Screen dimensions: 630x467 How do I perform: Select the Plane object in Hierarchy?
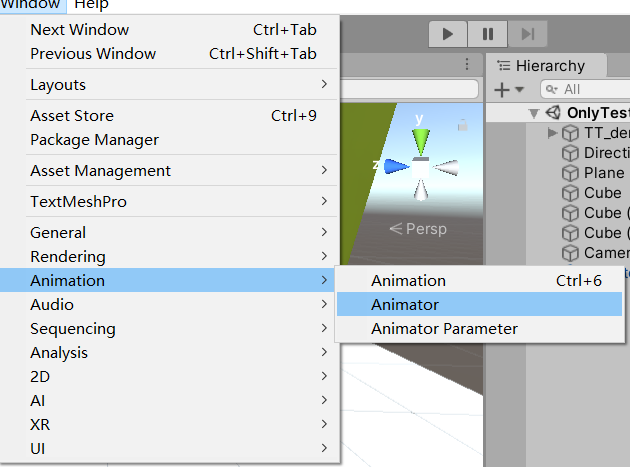pyautogui.click(x=604, y=173)
